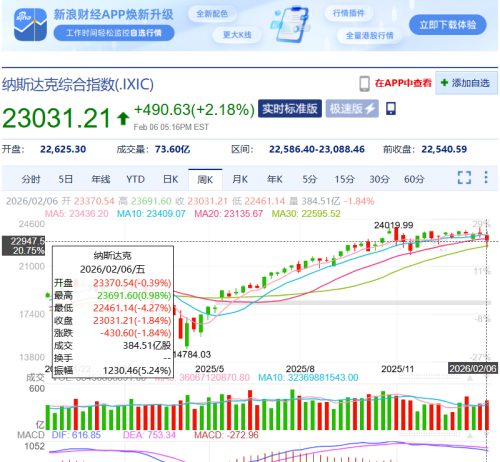Image resolution: width=500 pixels, height=462 pixels.
Task: Click the clipboard illustration in the banner
Action: [x=291, y=24]
